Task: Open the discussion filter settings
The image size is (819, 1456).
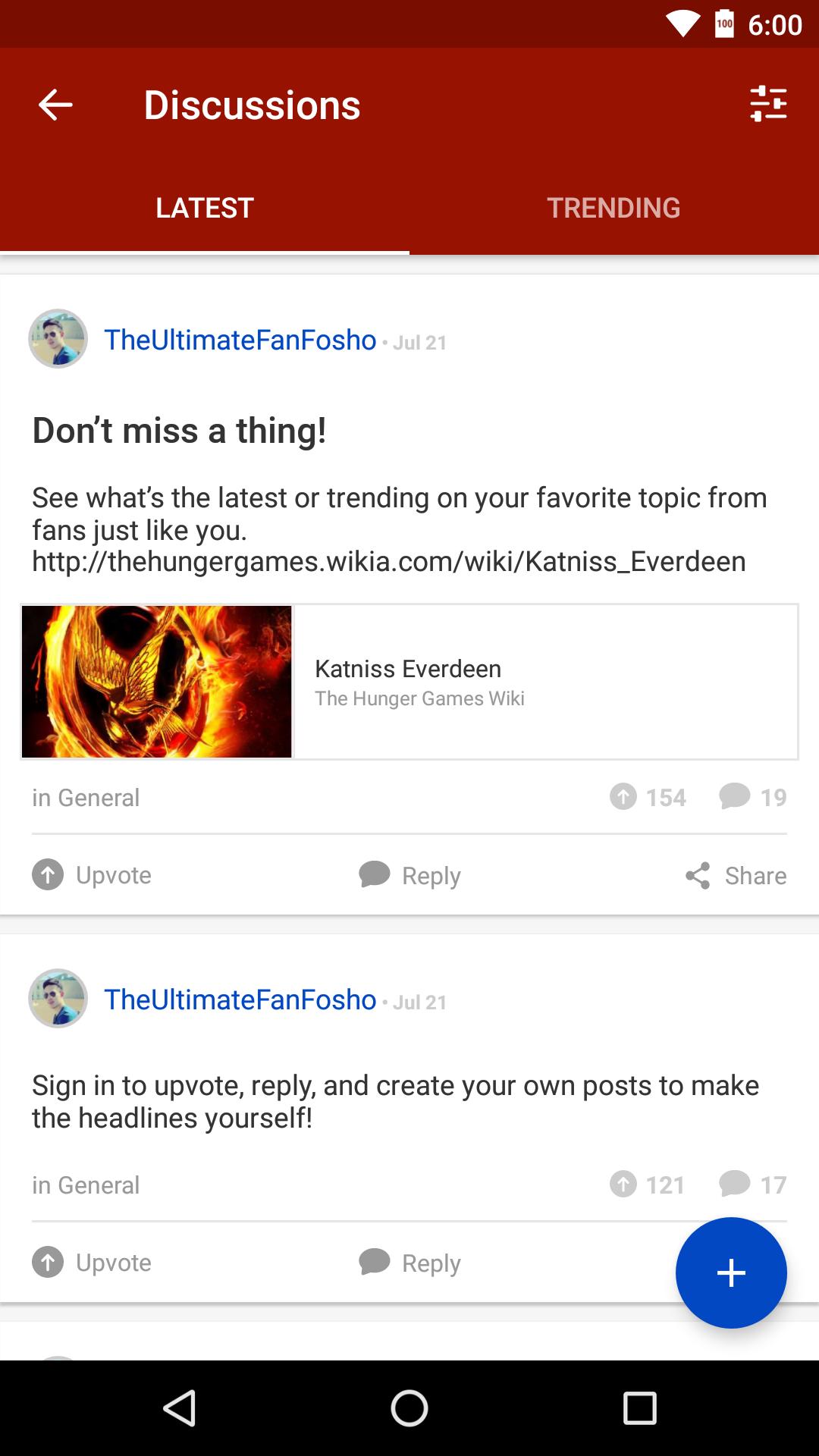Action: click(x=768, y=105)
